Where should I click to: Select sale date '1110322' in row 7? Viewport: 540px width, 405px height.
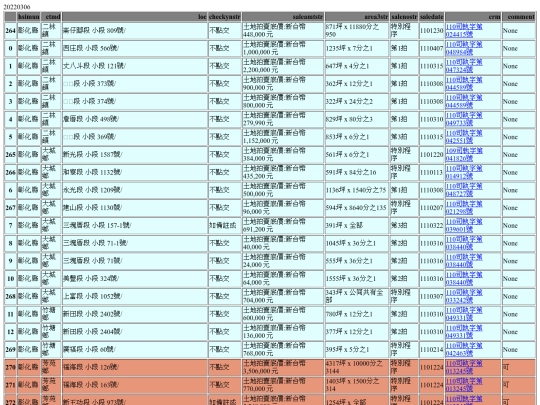click(x=432, y=226)
